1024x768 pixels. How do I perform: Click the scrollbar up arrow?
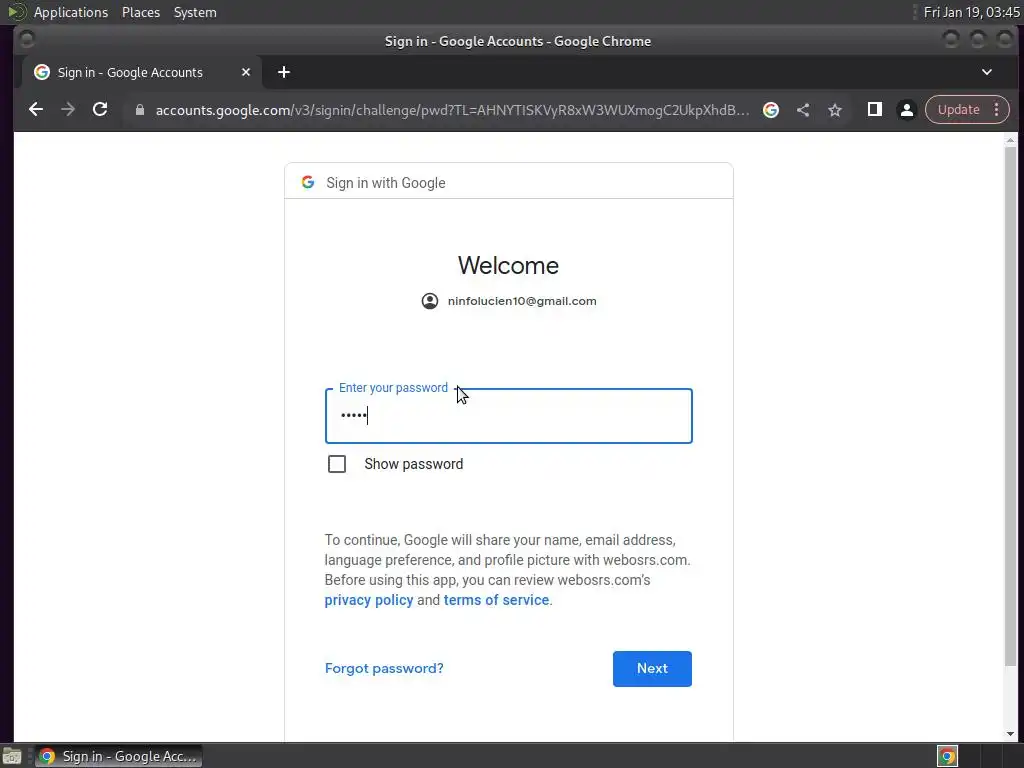tap(1010, 140)
